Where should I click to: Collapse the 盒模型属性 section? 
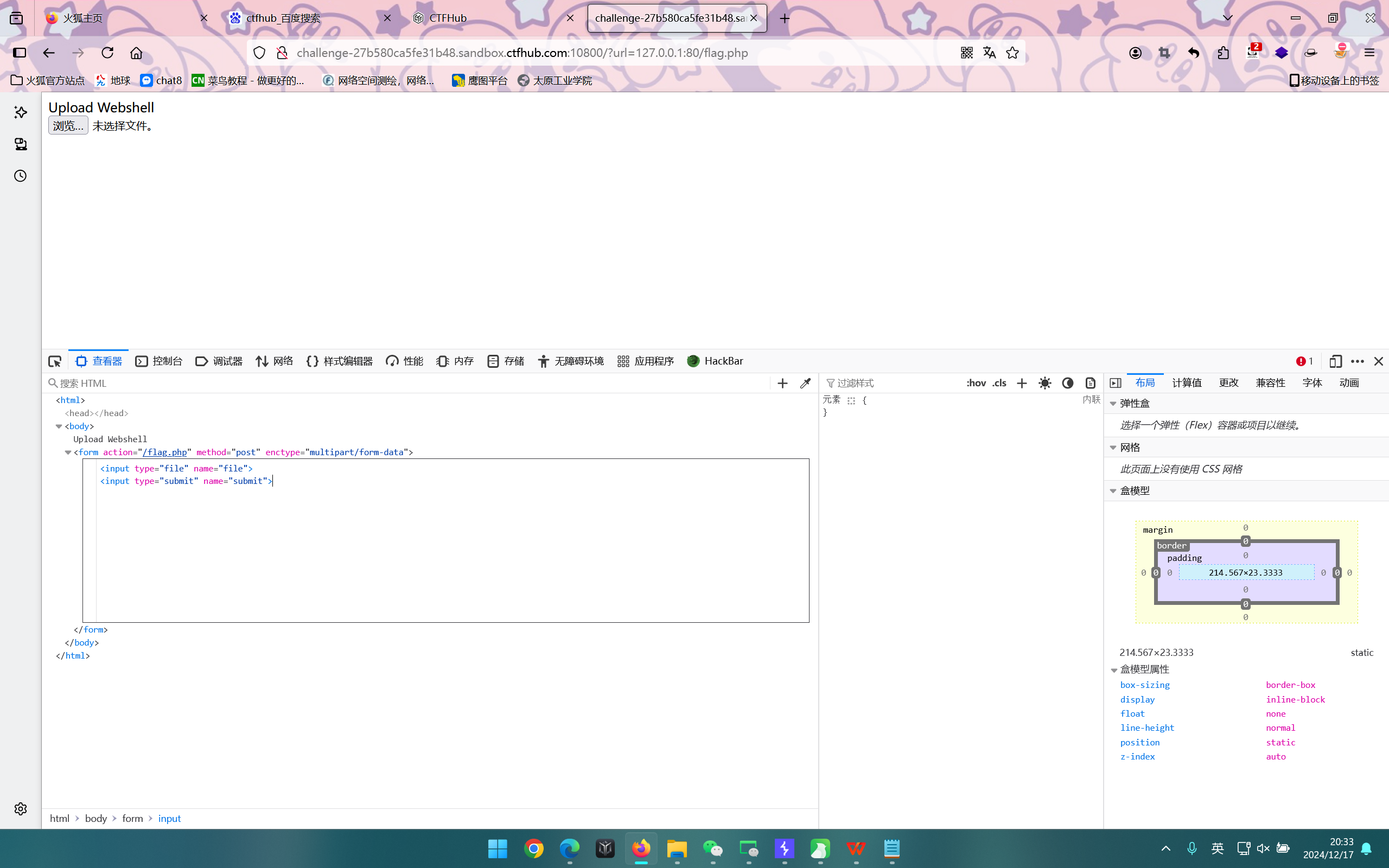tap(1113, 669)
